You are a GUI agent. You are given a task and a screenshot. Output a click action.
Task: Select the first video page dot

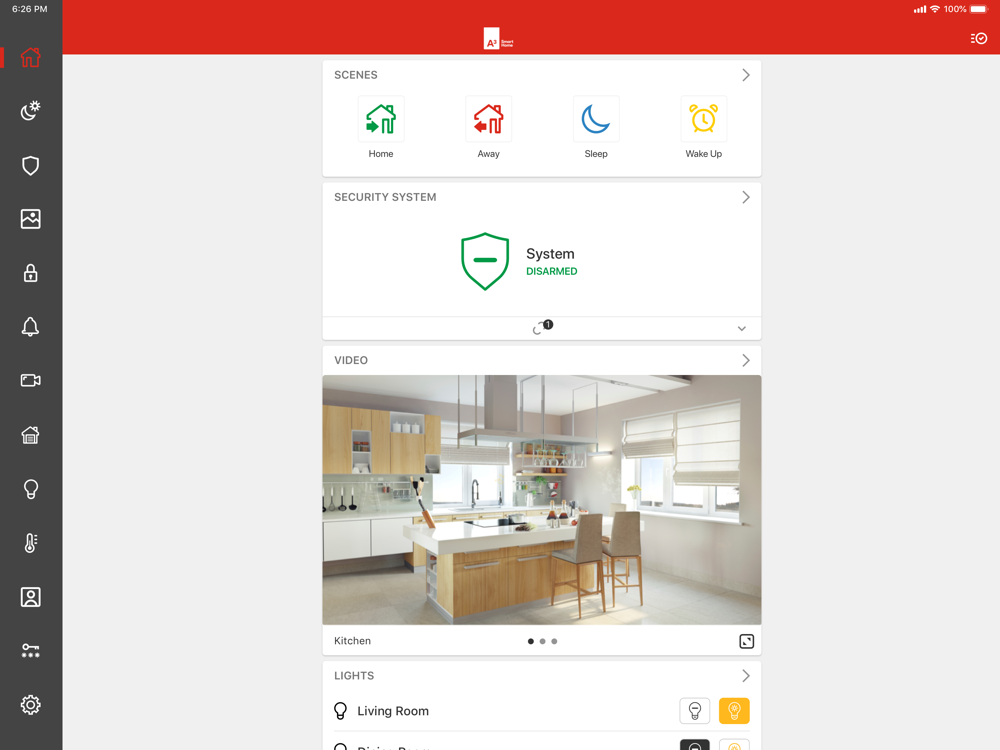pos(531,642)
